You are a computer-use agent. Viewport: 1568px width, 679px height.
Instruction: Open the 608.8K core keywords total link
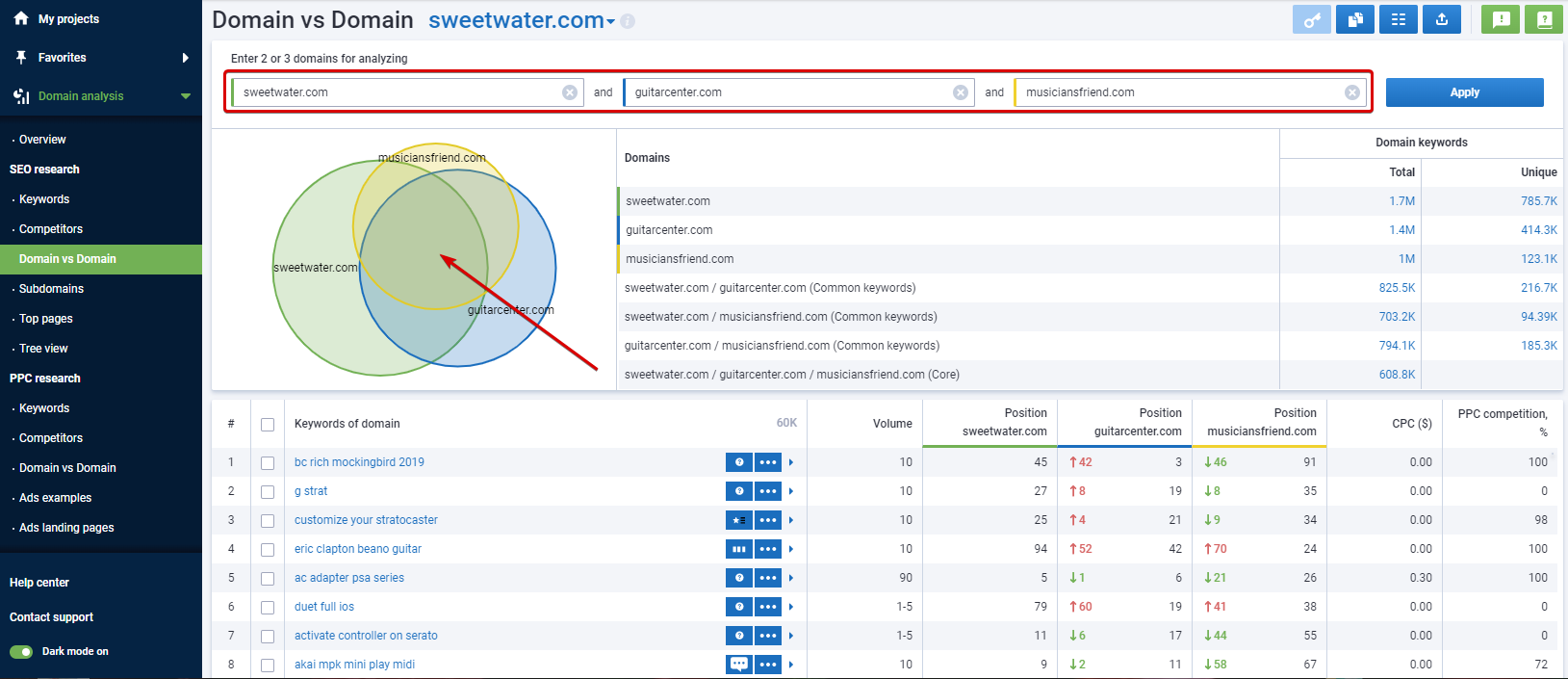point(1397,375)
